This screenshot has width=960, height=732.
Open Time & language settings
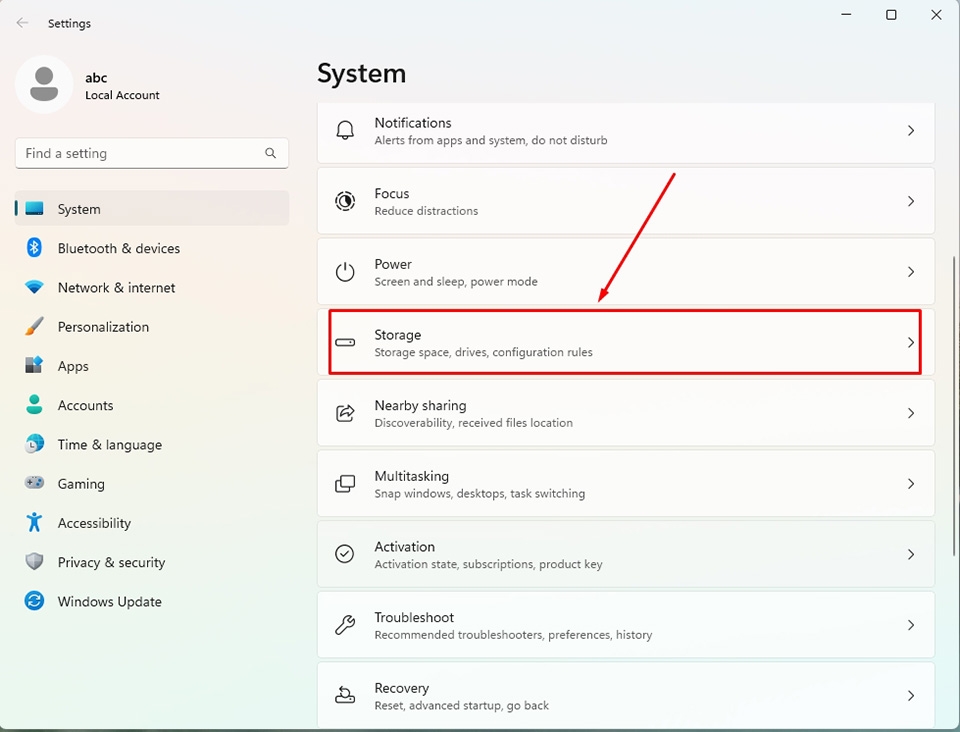tap(152, 444)
